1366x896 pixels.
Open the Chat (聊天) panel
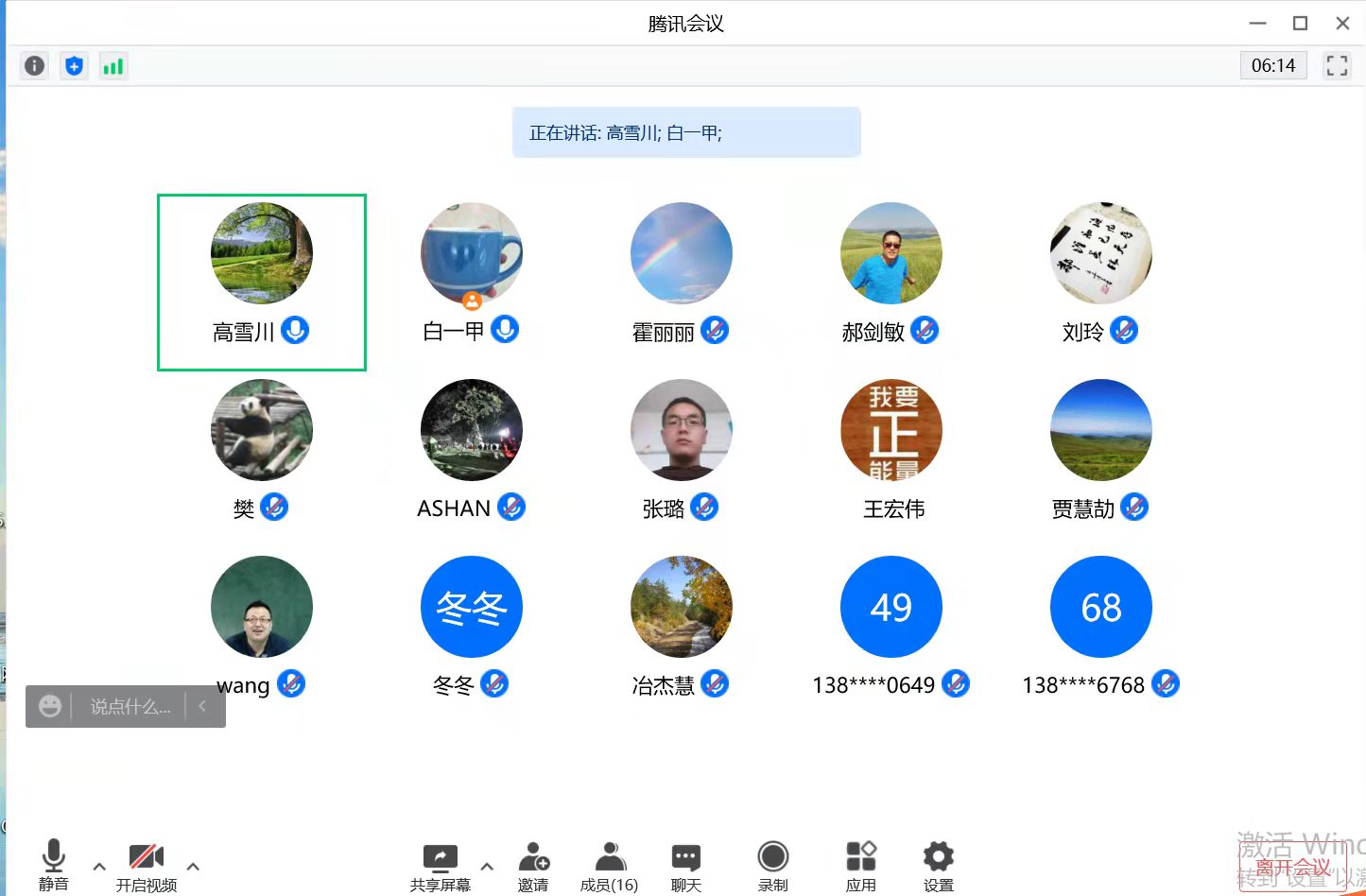pos(685,866)
